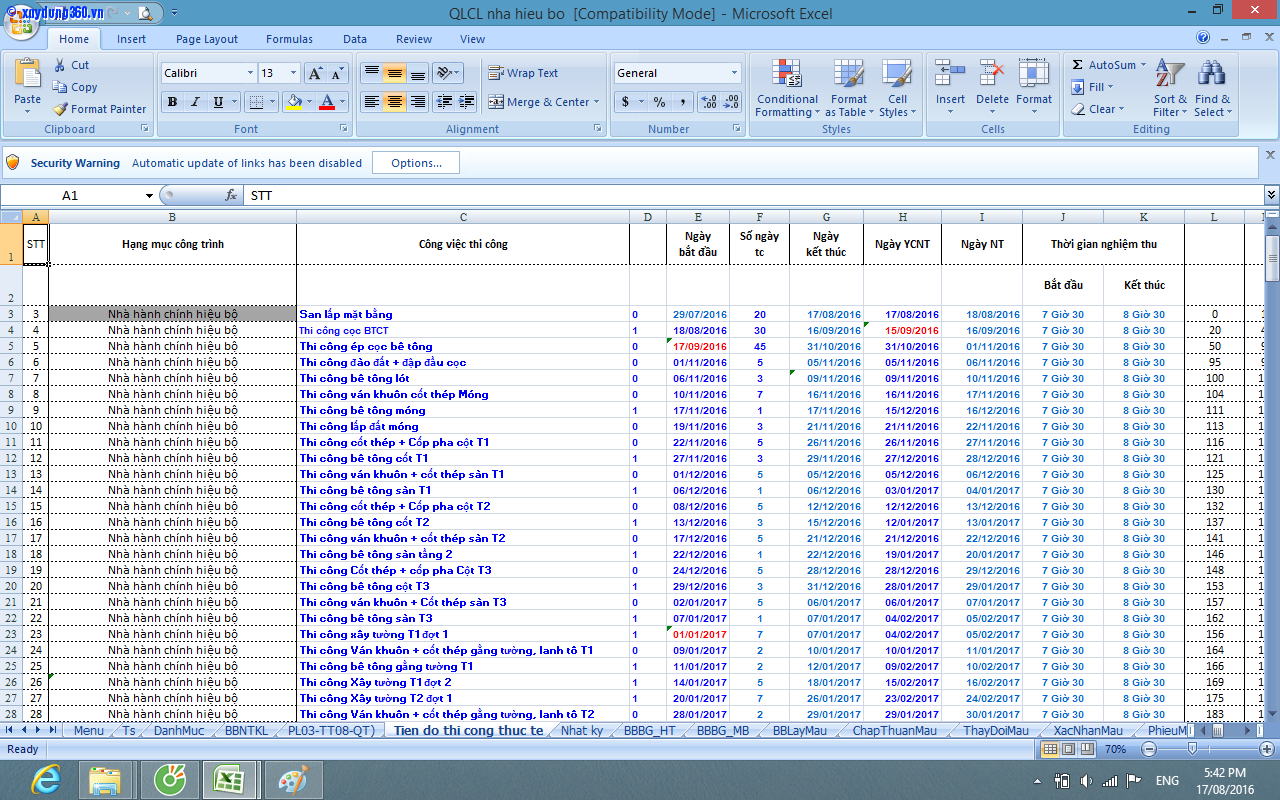The height and width of the screenshot is (800, 1280).
Task: Open Excel Help question mark
Action: coord(1204,38)
